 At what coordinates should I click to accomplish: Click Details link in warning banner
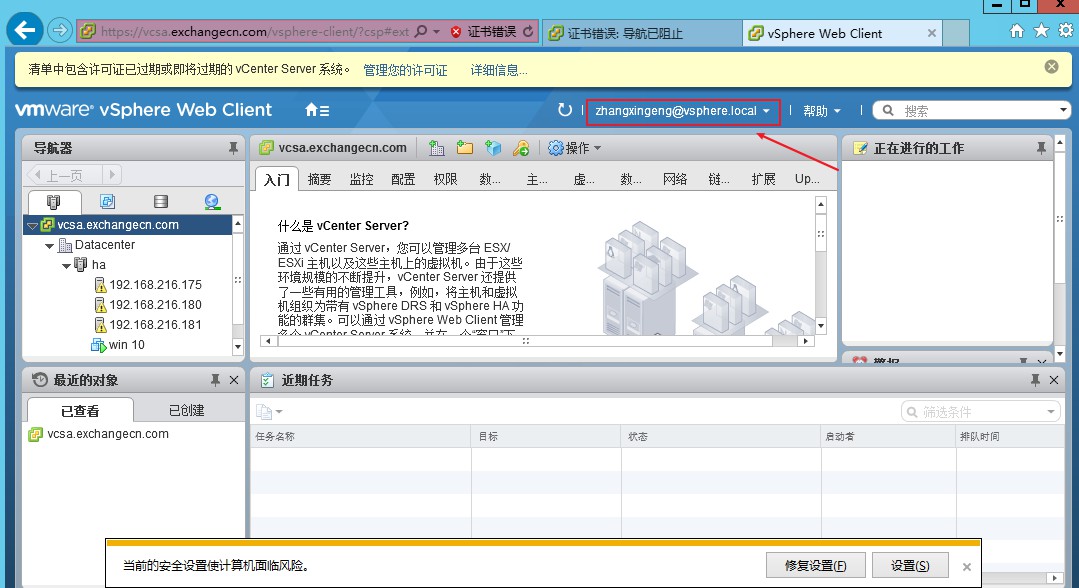point(499,70)
